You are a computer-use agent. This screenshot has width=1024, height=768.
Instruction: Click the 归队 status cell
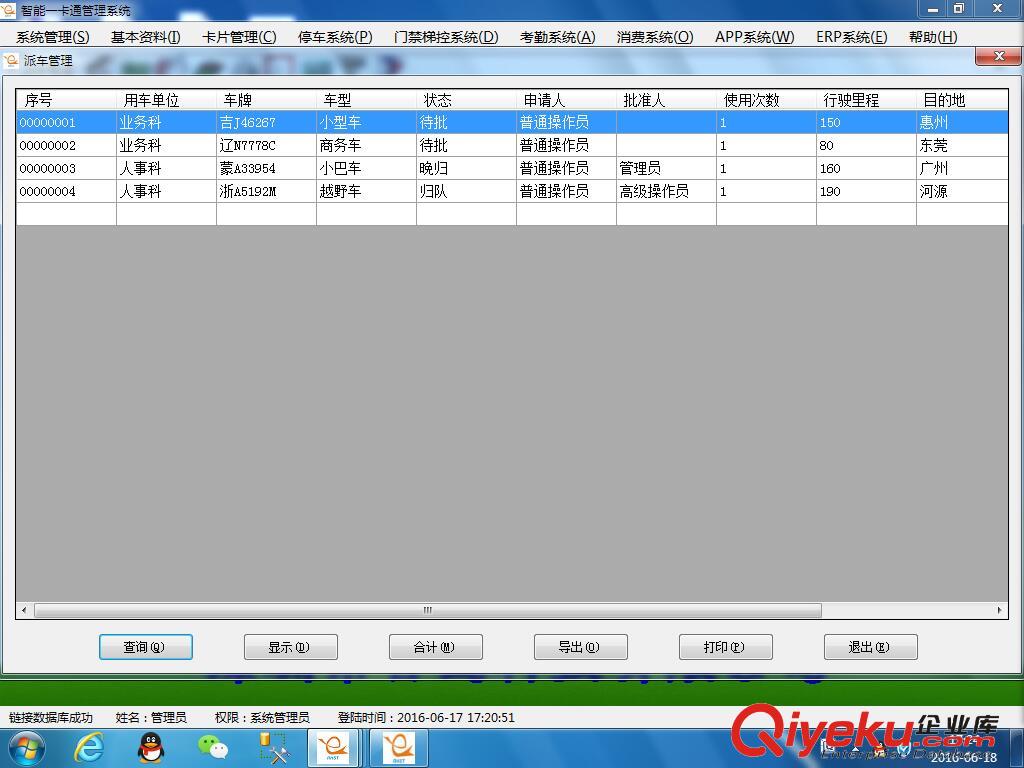coord(466,191)
